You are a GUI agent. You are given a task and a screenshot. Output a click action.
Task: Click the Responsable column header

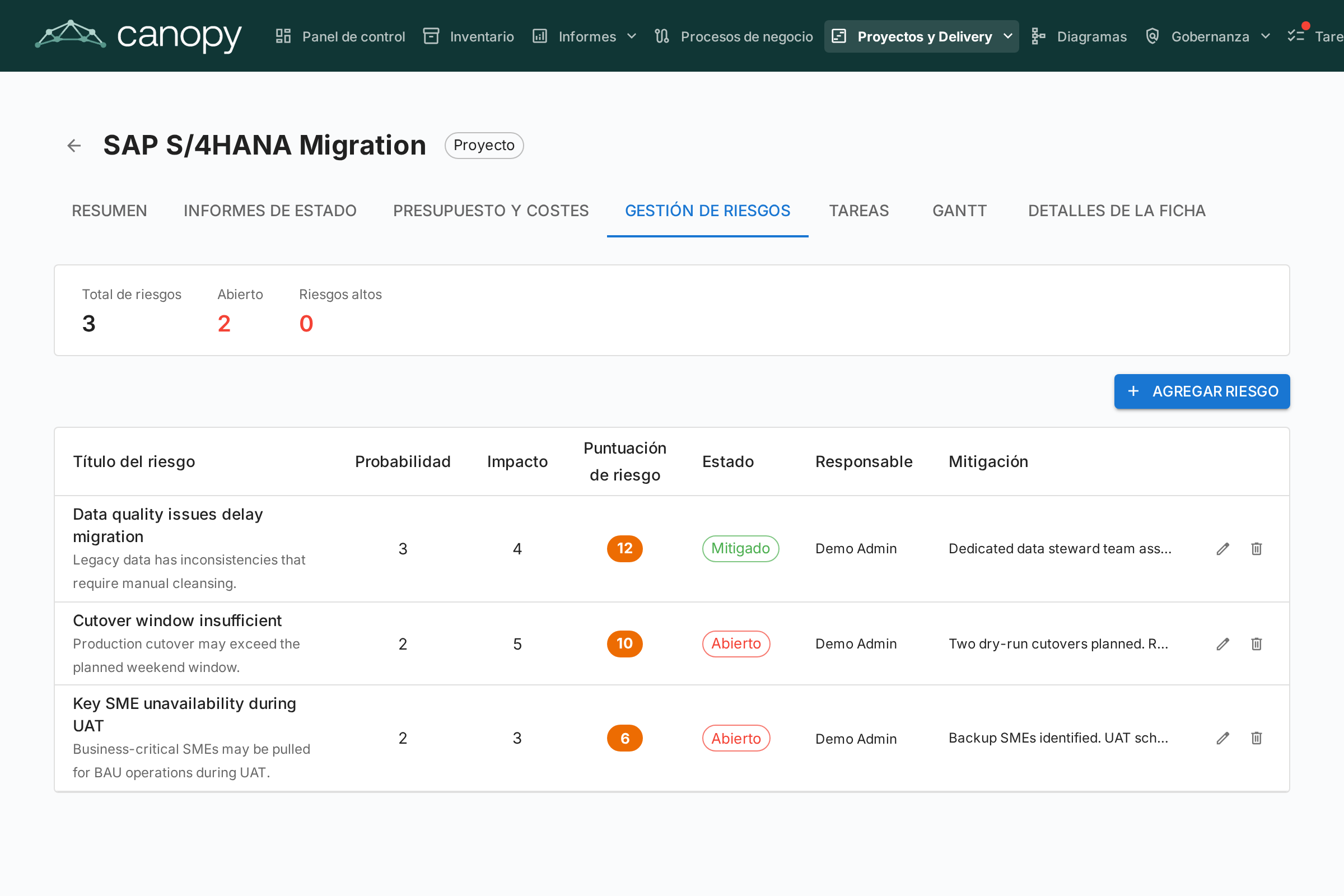864,461
